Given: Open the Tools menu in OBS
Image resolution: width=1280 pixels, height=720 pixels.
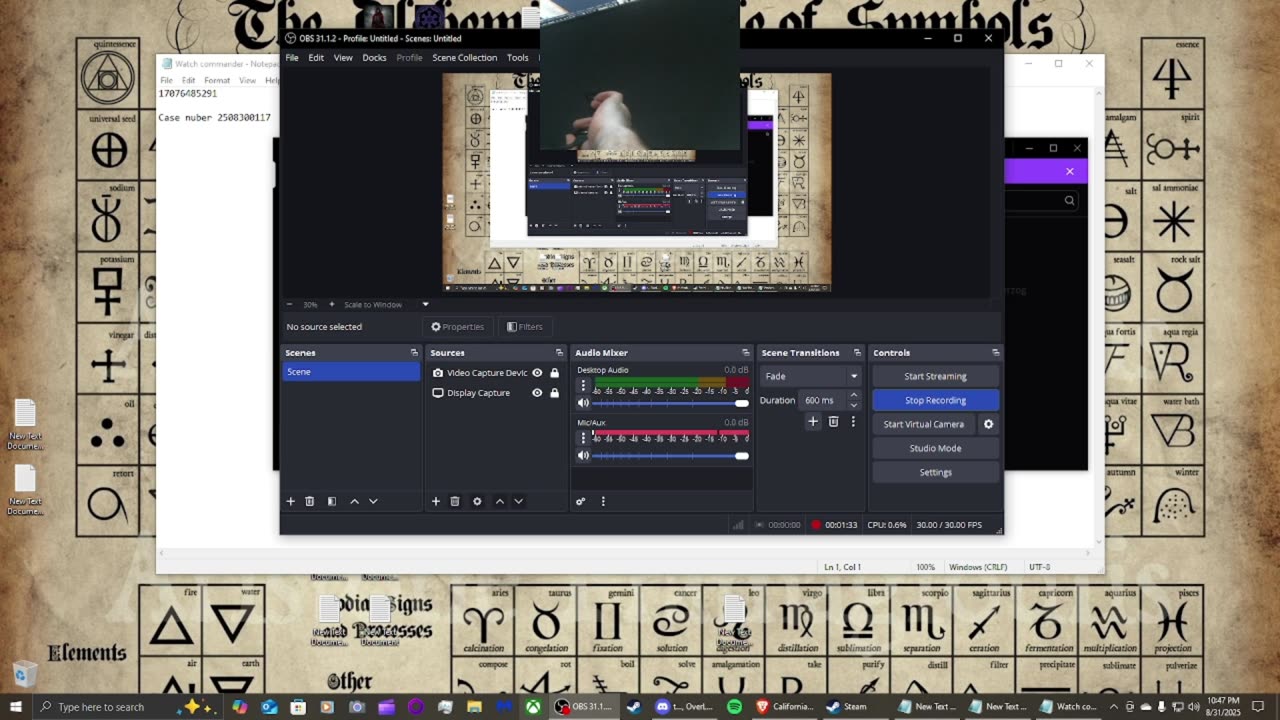Looking at the screenshot, I should 518,58.
